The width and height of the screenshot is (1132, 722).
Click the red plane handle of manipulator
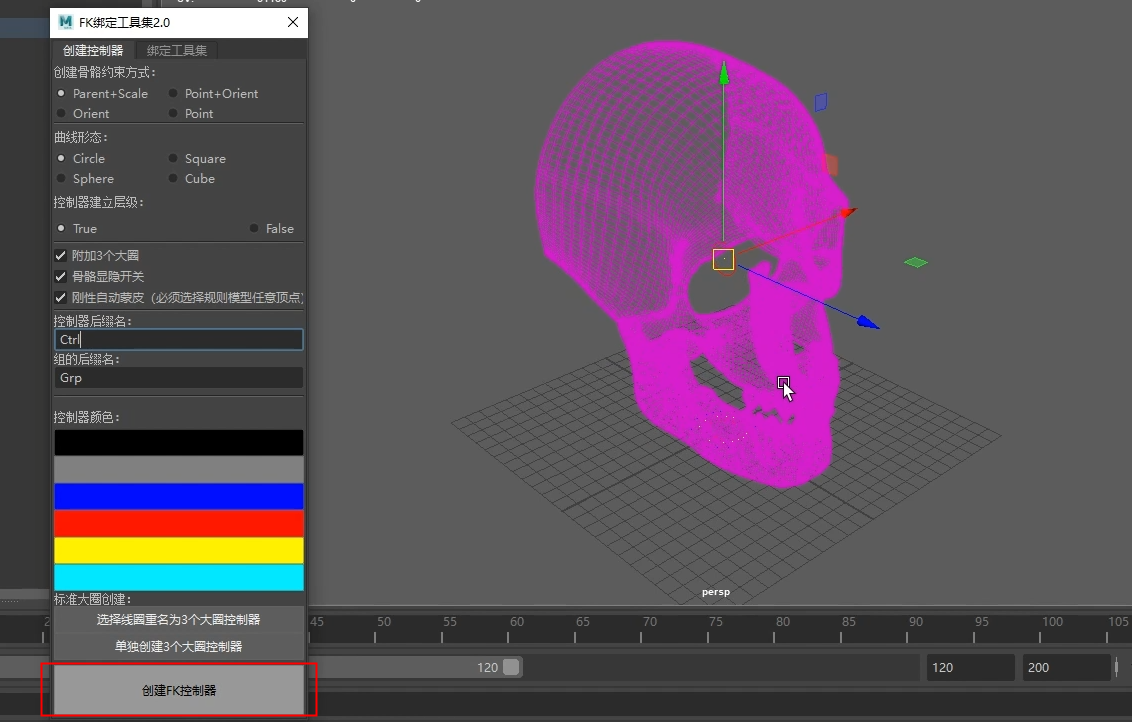[x=829, y=163]
